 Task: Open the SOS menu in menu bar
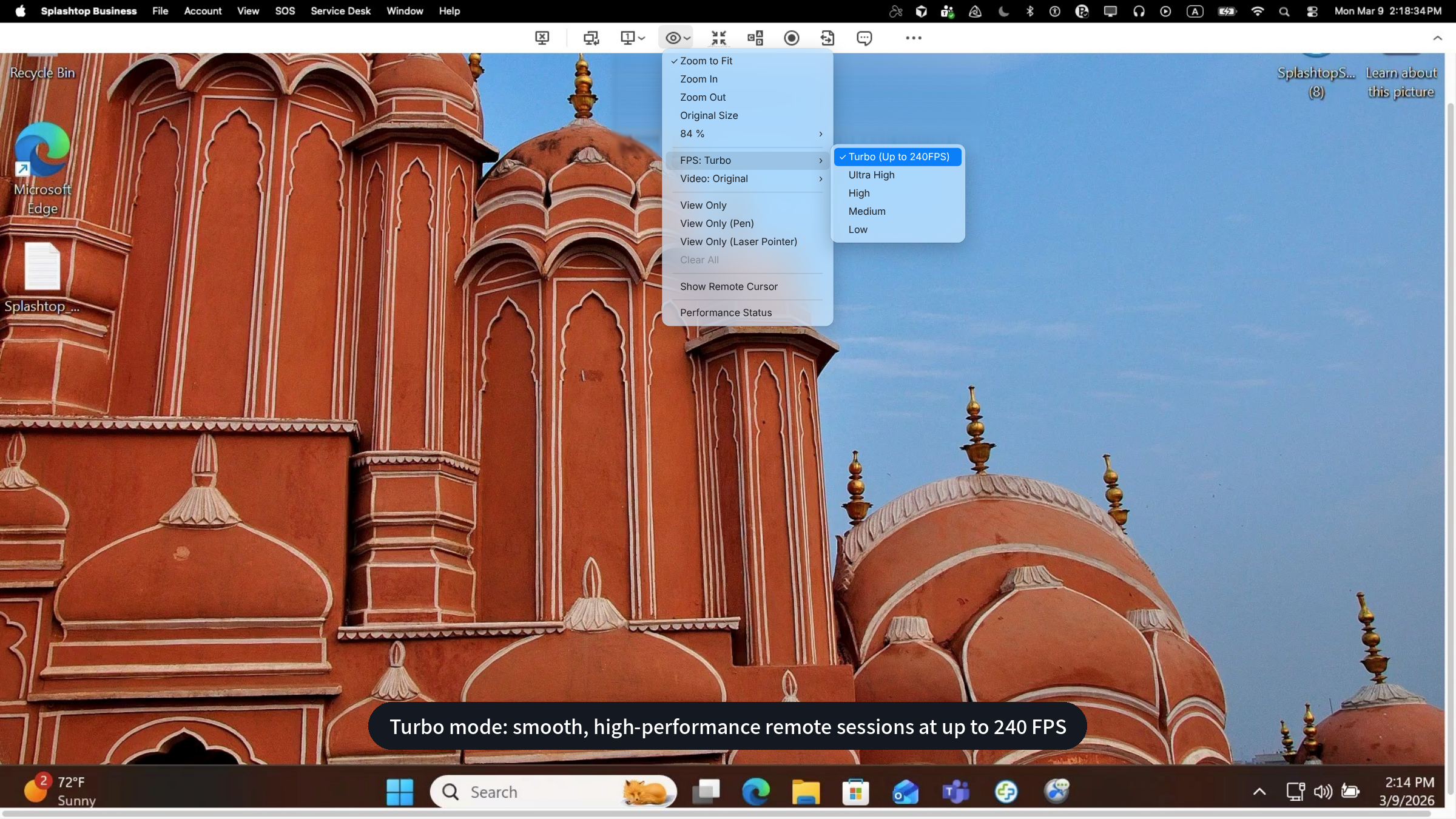click(285, 11)
